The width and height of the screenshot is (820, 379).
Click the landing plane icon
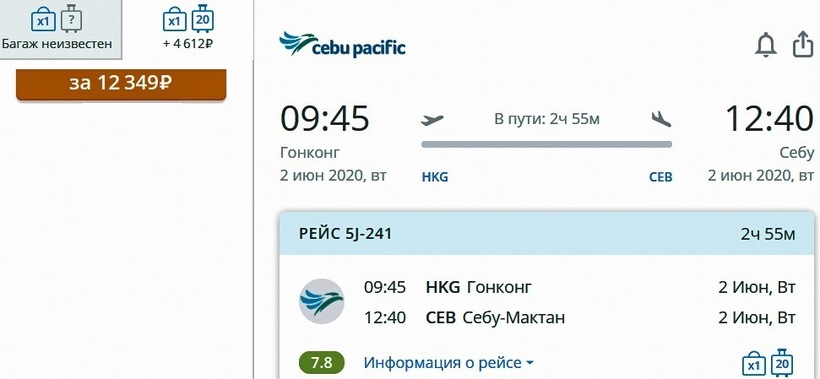[x=662, y=120]
